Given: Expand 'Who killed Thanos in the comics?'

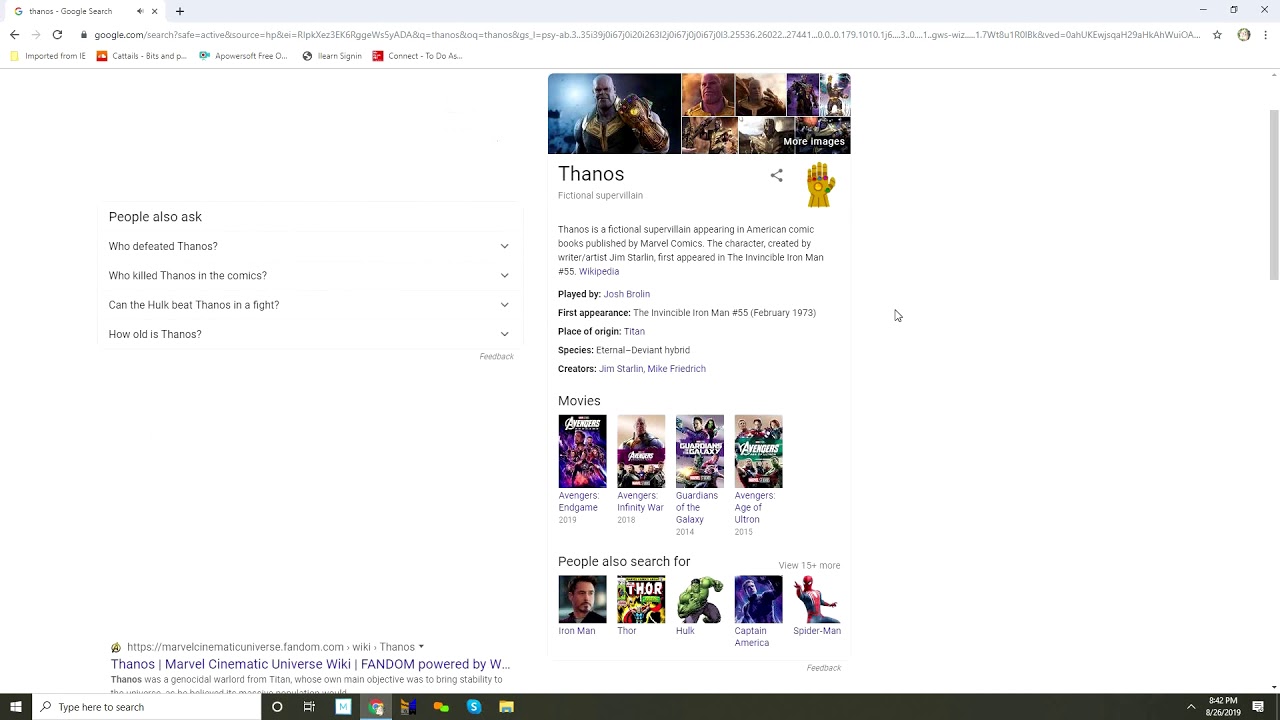Looking at the screenshot, I should pyautogui.click(x=309, y=275).
